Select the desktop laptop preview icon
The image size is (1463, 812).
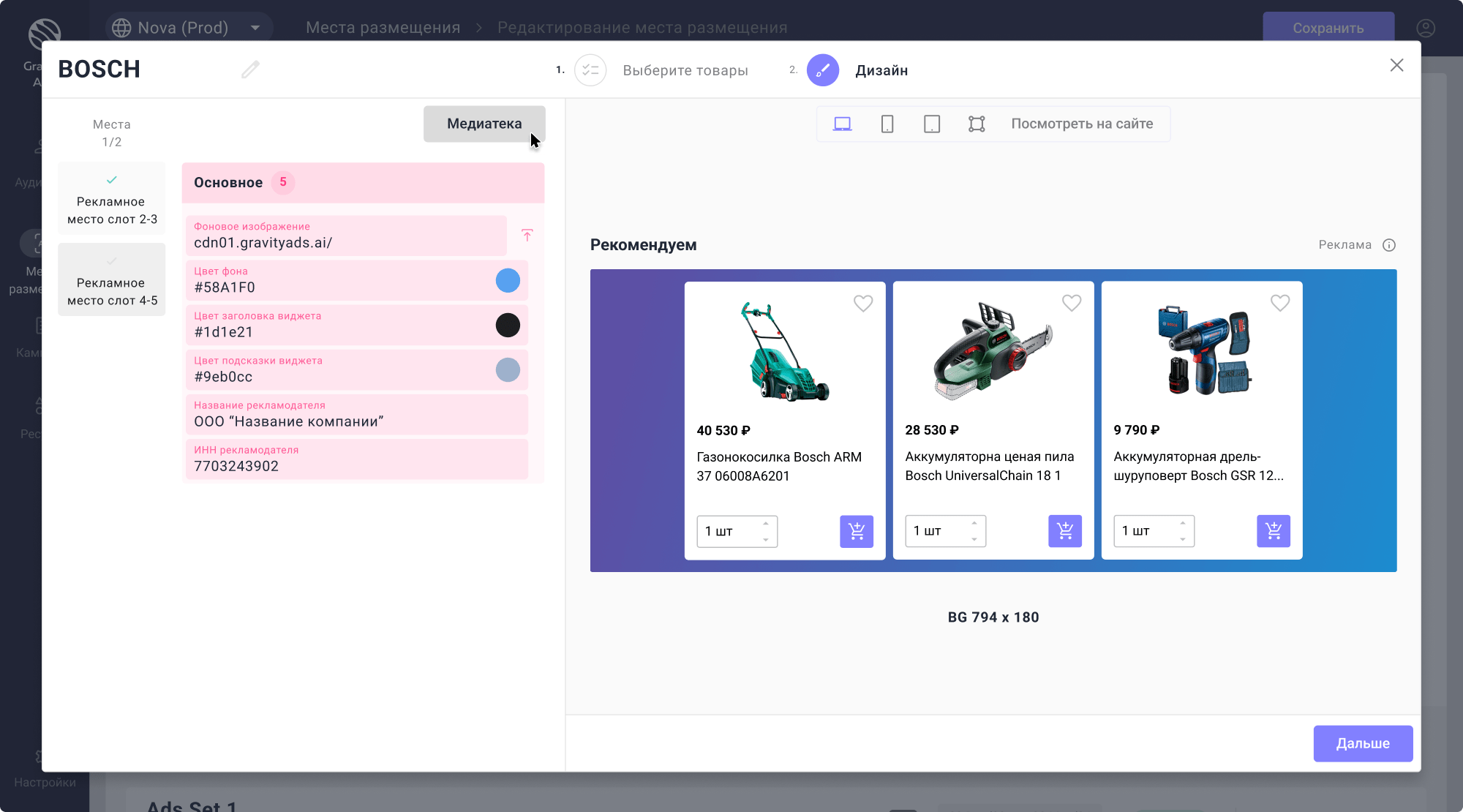click(843, 124)
